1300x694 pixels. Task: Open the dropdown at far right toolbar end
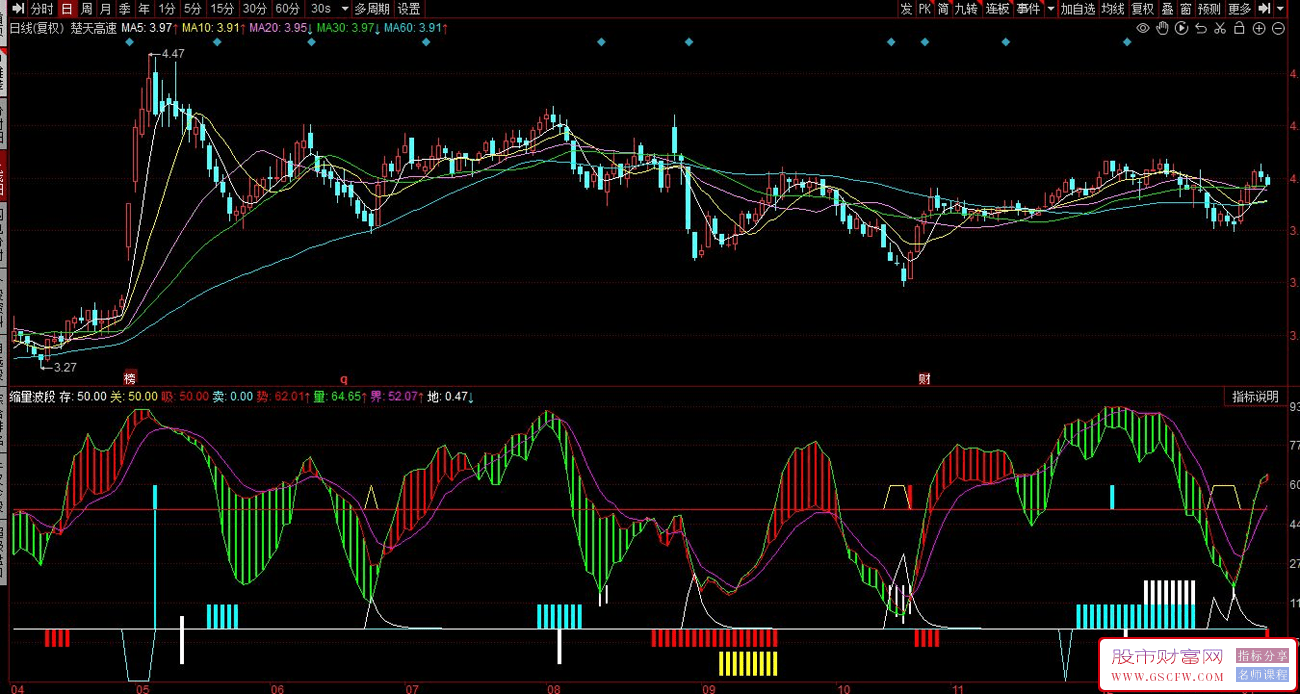point(1281,9)
